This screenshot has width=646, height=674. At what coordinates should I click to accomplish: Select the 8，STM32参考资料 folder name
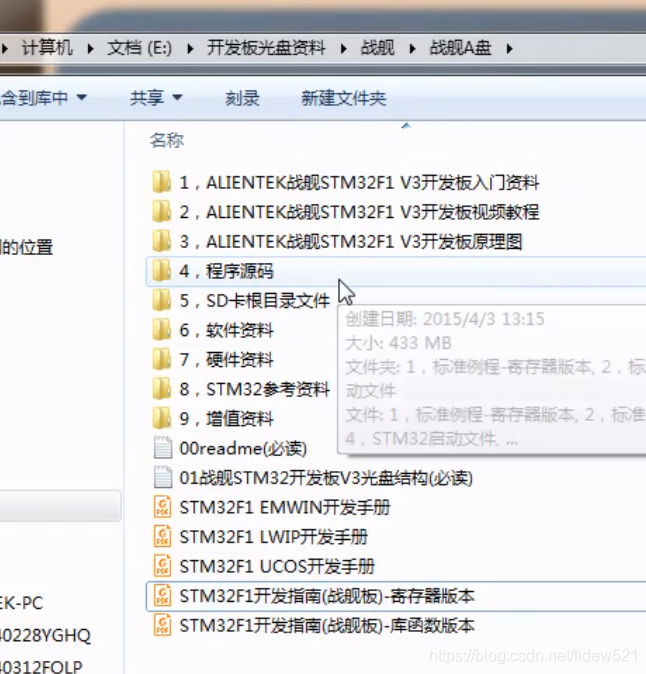coord(254,389)
